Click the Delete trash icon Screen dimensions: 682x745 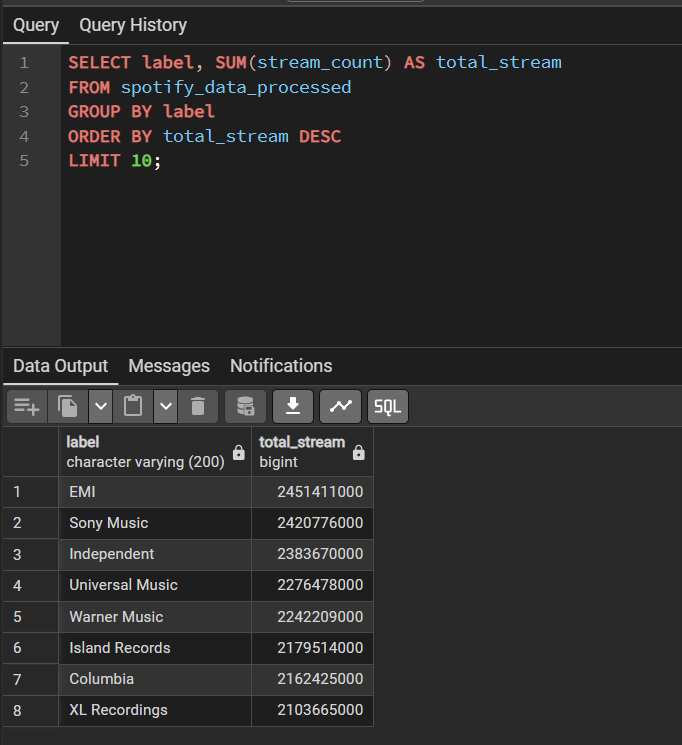click(x=198, y=407)
